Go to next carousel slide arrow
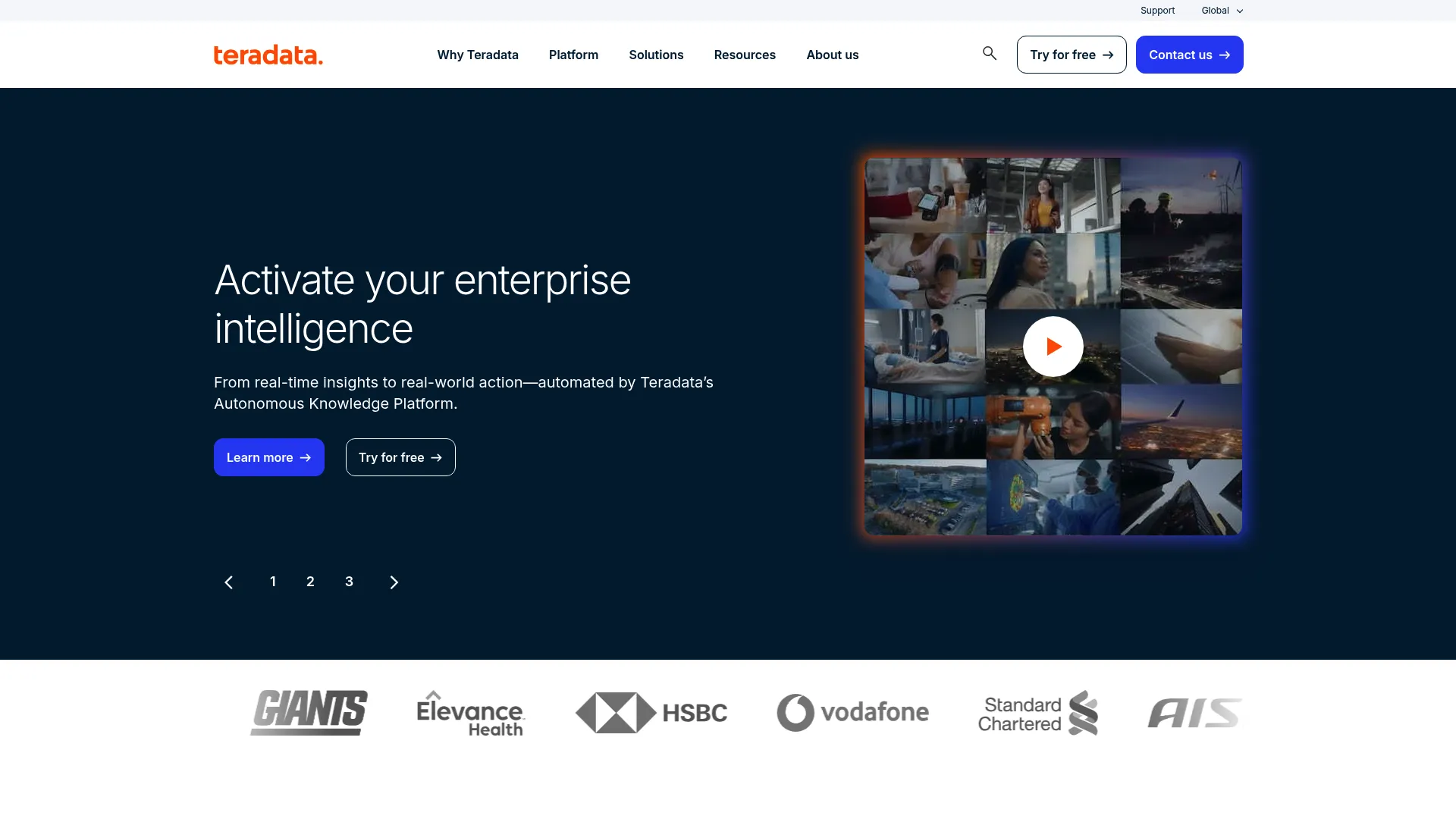Screen dimensions: 1456x819 (394, 582)
